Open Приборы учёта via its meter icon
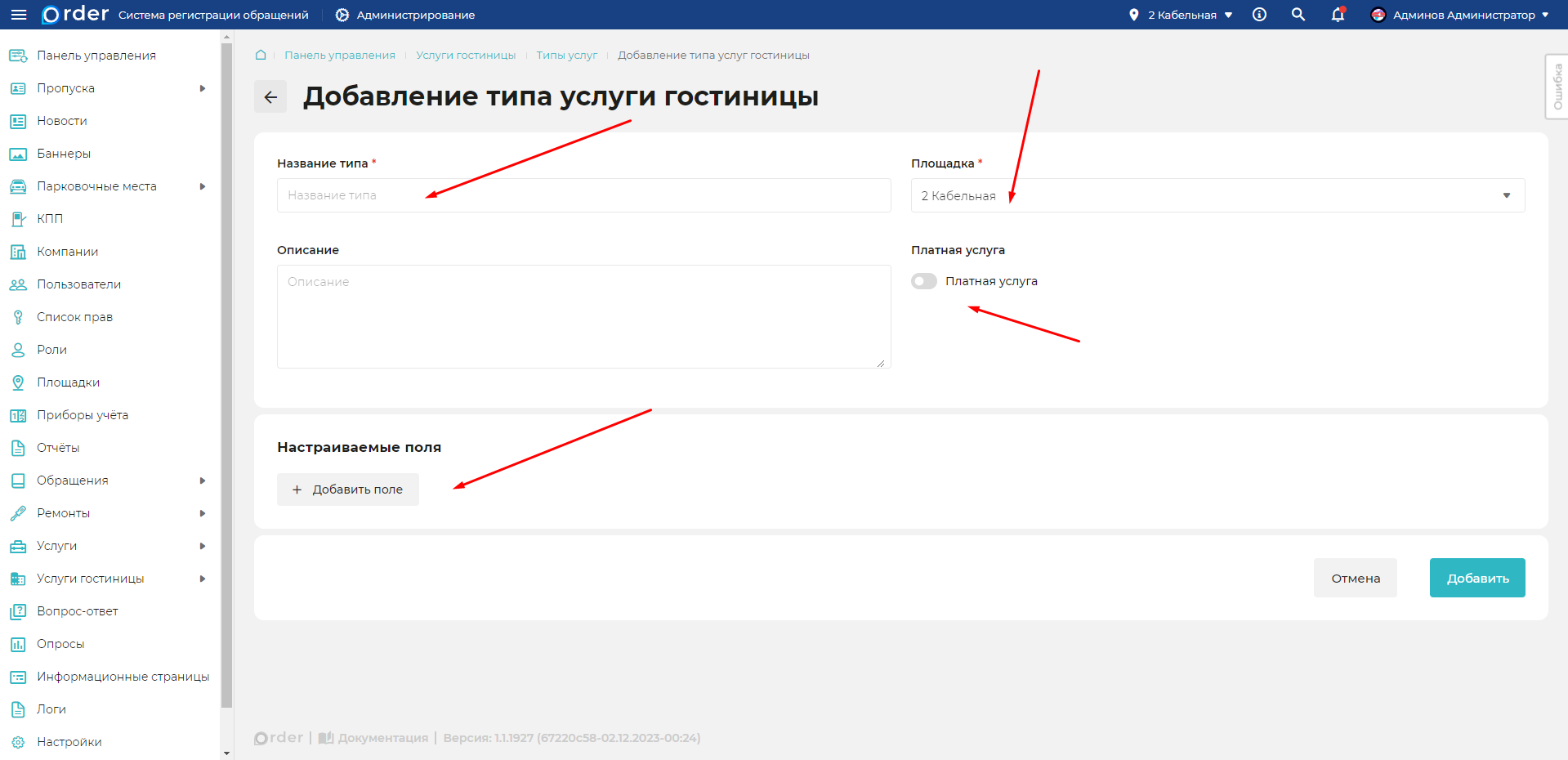 [x=18, y=414]
